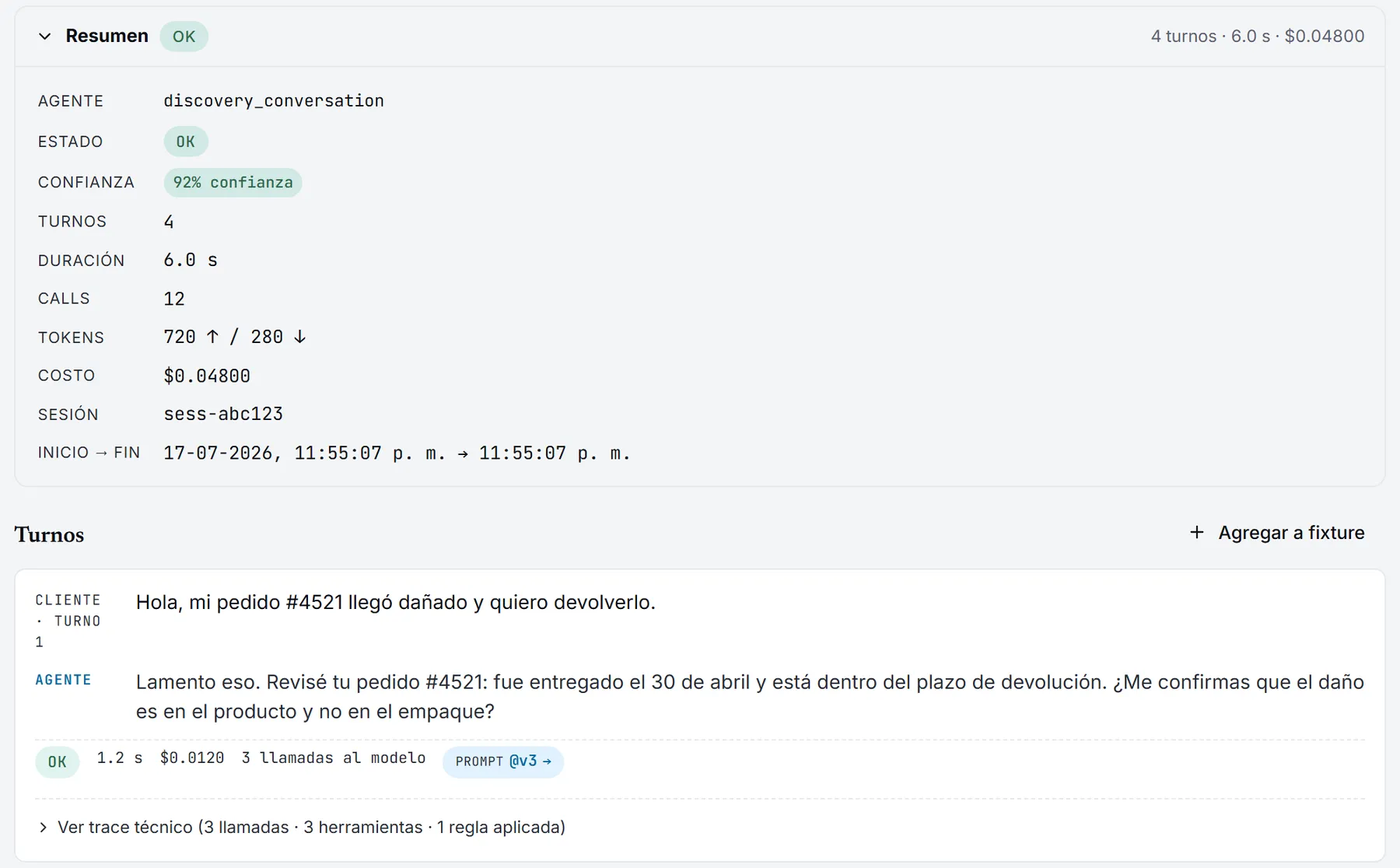This screenshot has width=1400, height=868.
Task: Click the tokens up arrow icon
Action: 212,337
